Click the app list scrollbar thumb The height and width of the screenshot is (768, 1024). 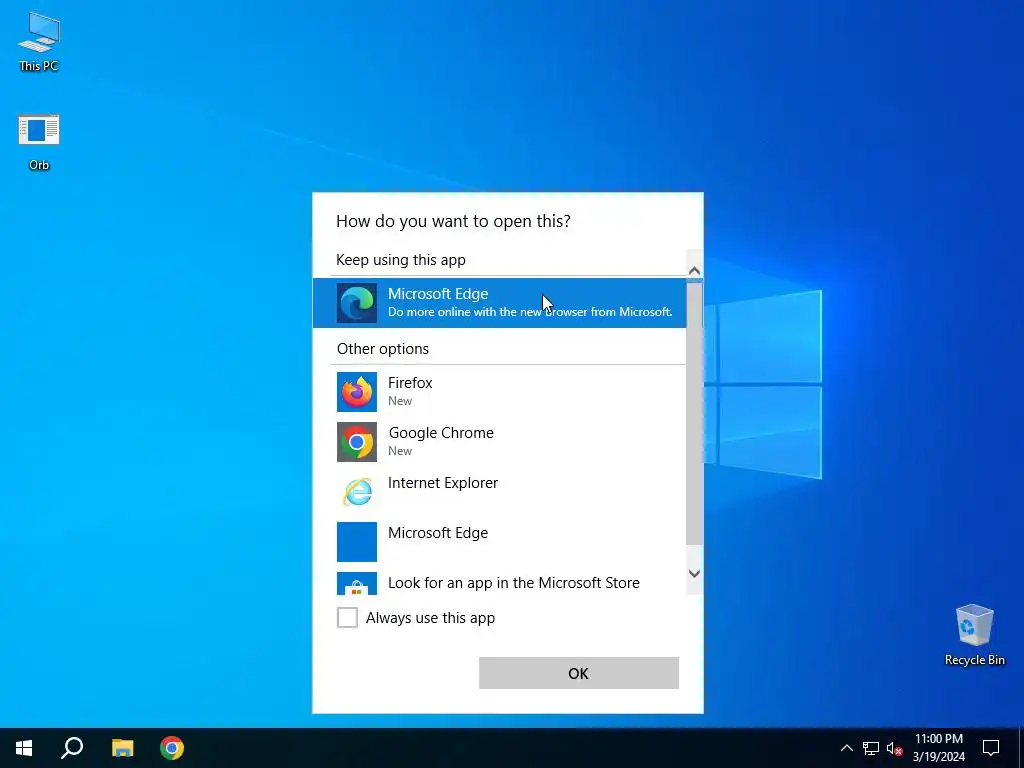tap(694, 413)
